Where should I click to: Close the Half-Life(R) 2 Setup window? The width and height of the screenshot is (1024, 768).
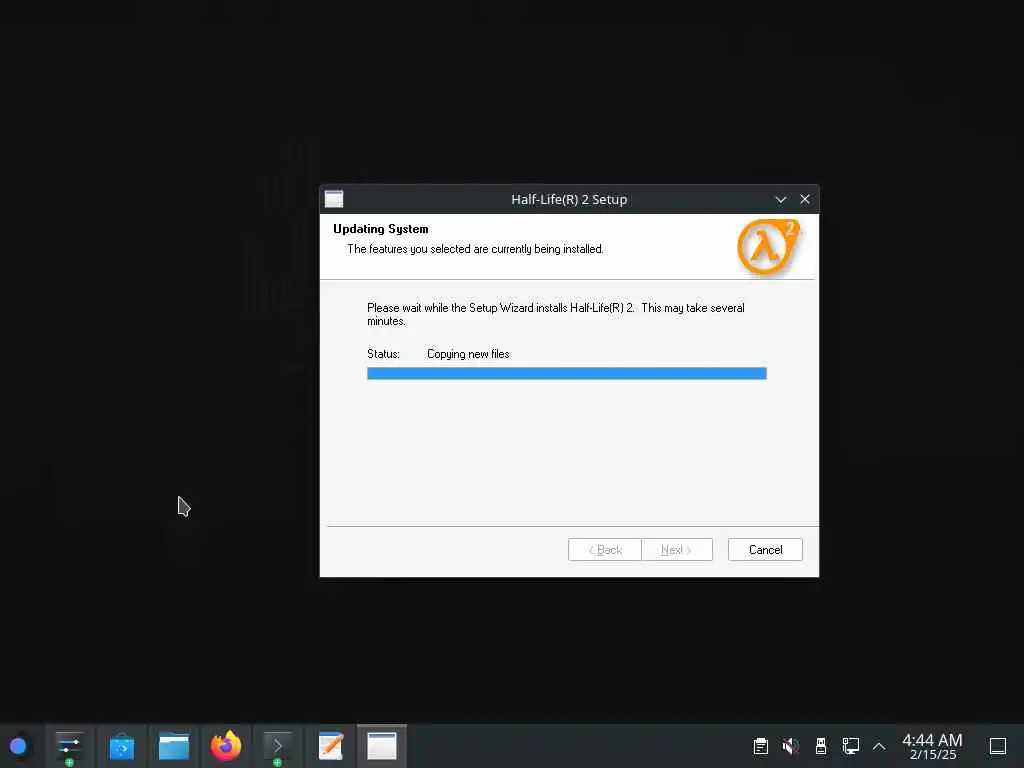pyautogui.click(x=805, y=199)
